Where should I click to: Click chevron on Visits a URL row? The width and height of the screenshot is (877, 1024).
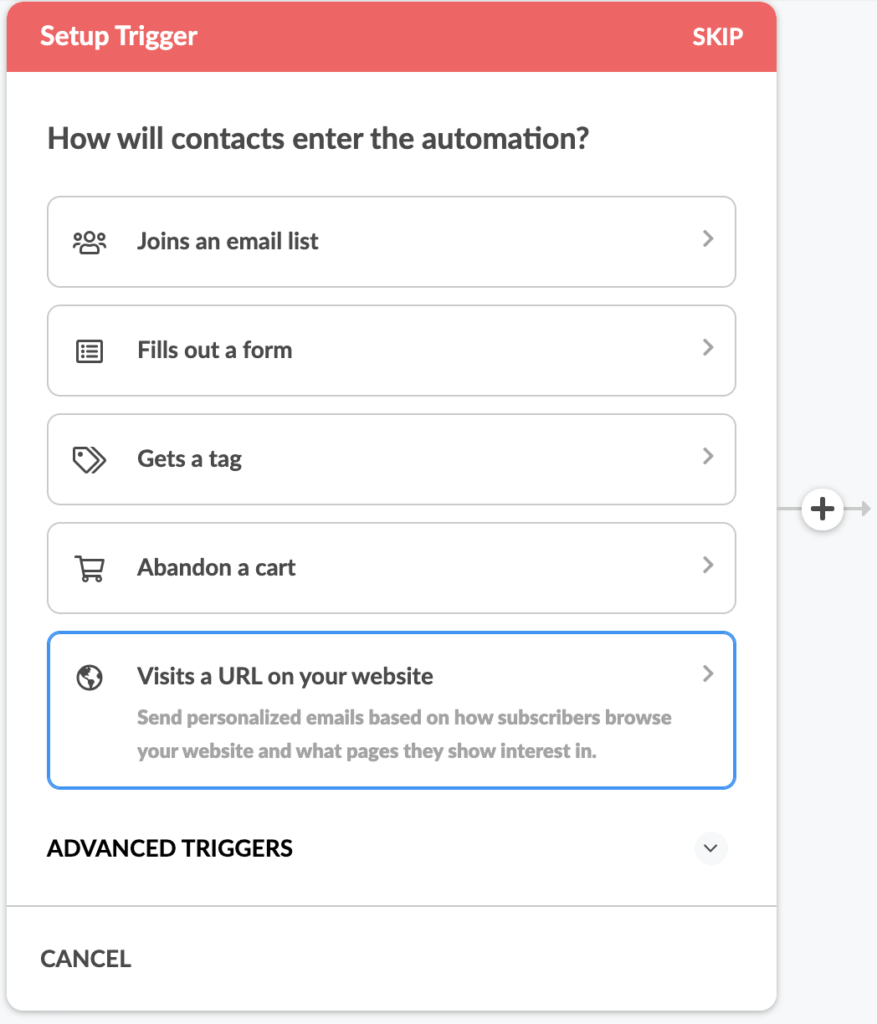coord(708,673)
